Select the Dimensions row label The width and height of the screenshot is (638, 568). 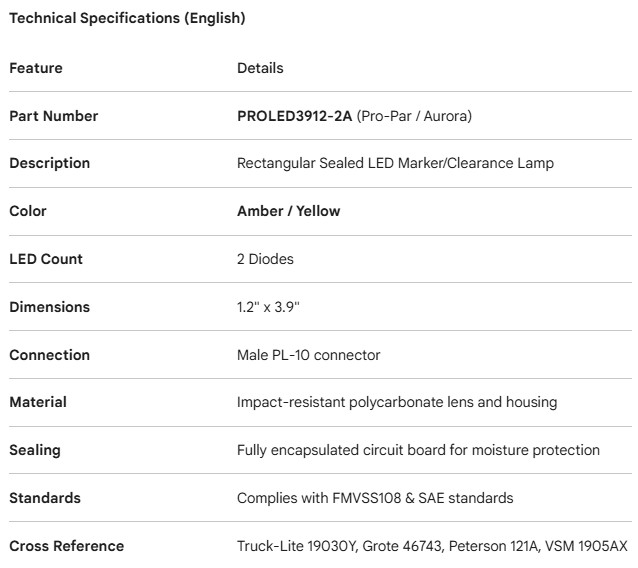pyautogui.click(x=49, y=307)
